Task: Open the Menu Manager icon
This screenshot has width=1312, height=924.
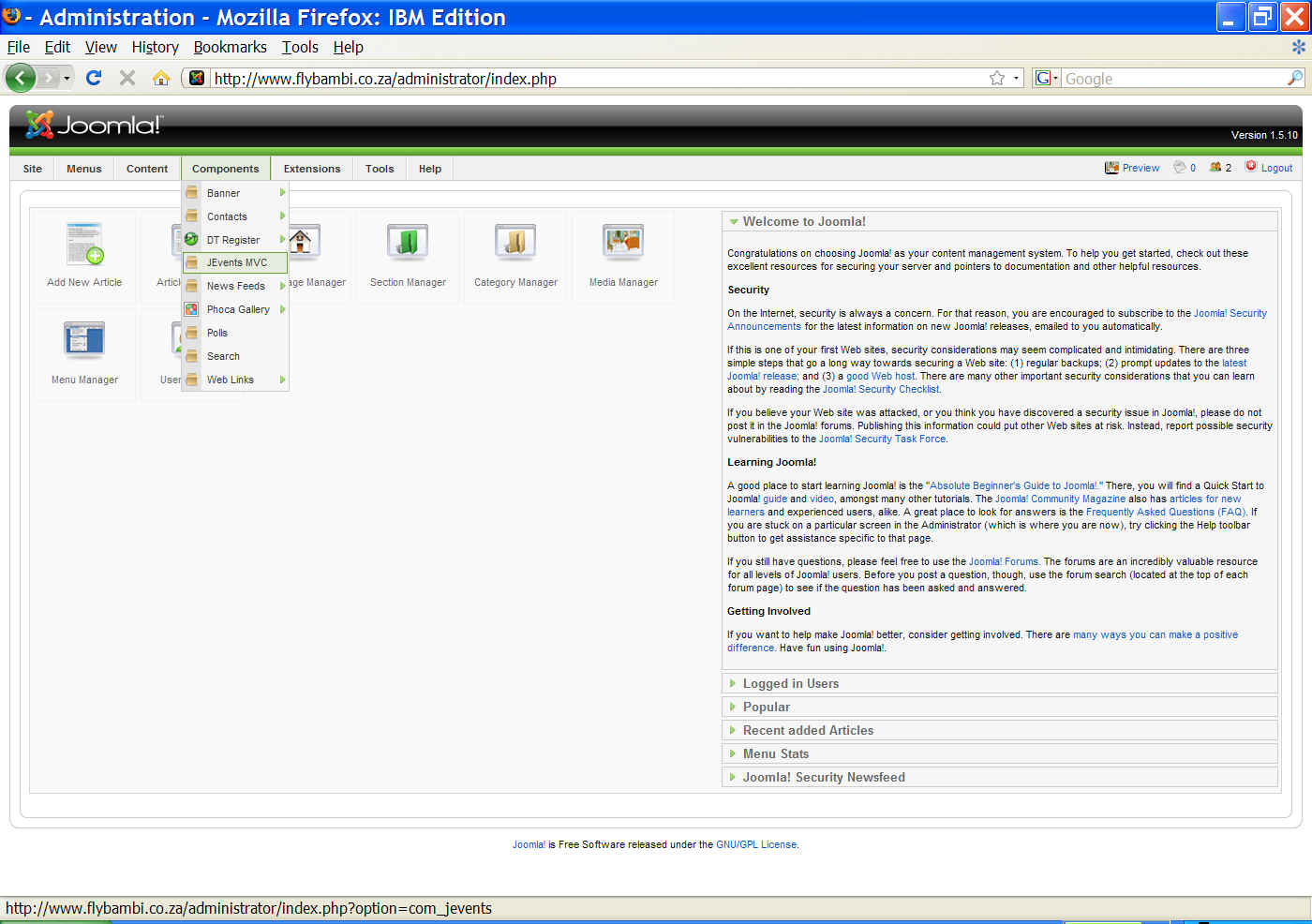Action: 84,341
